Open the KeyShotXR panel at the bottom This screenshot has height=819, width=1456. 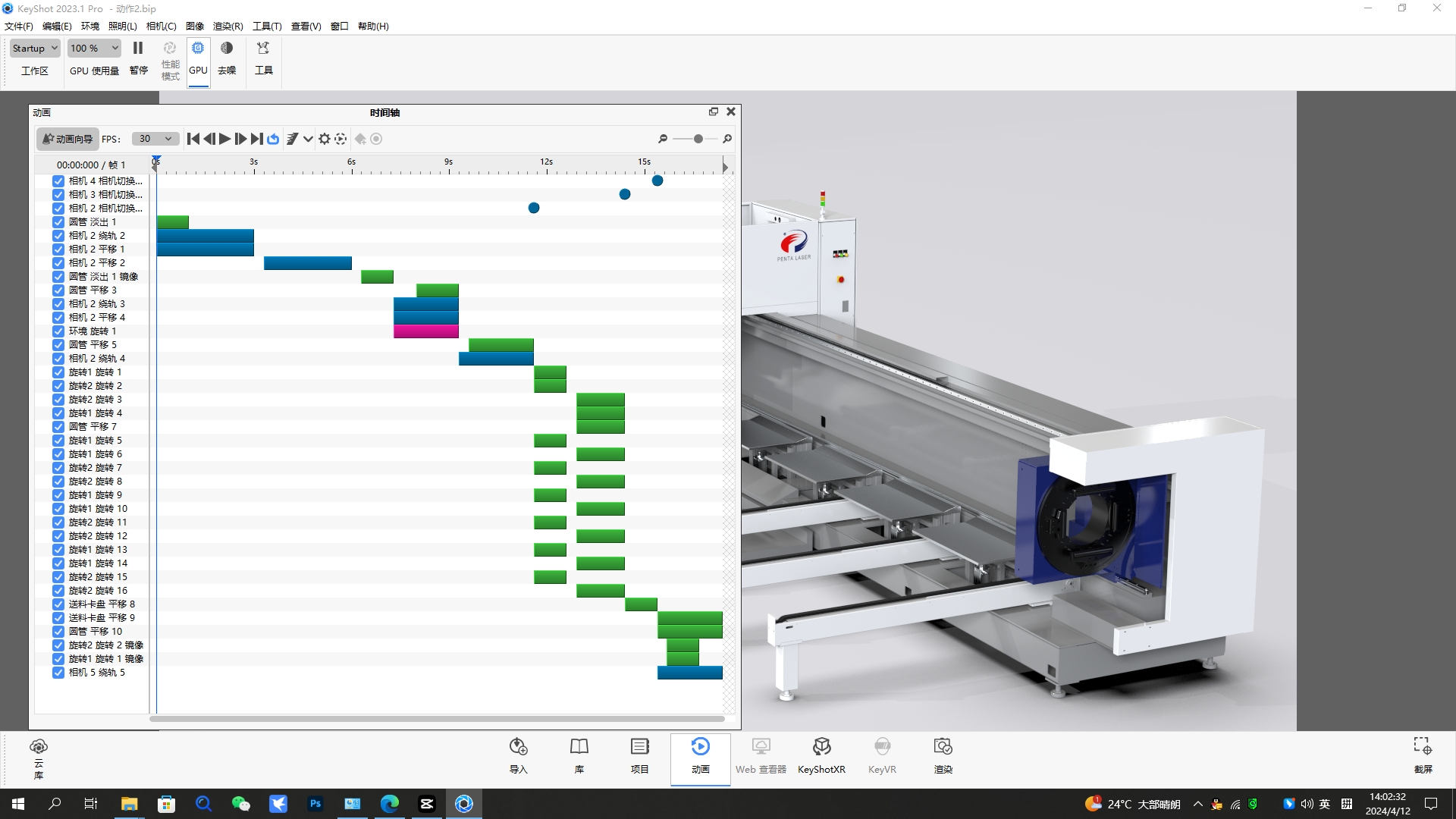821,756
